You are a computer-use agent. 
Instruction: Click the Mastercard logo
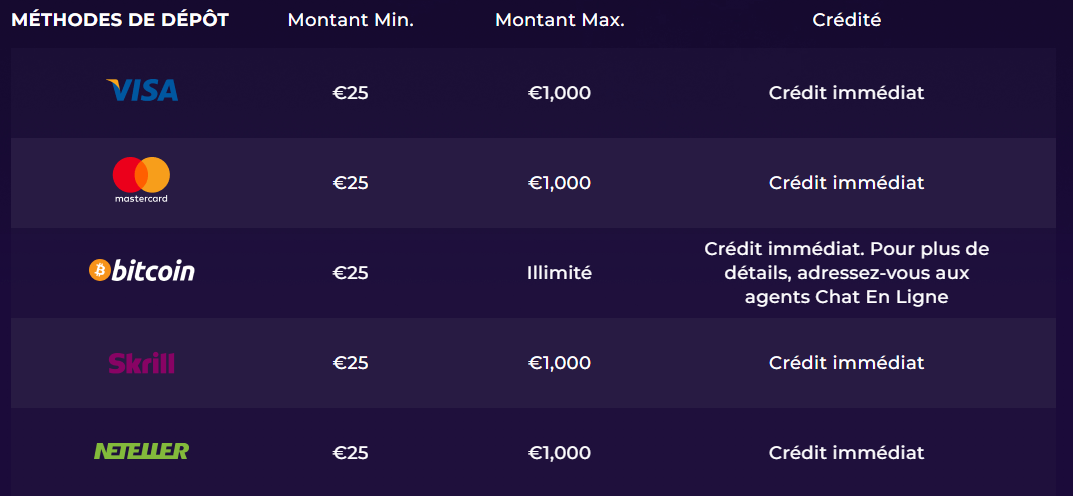click(x=141, y=180)
